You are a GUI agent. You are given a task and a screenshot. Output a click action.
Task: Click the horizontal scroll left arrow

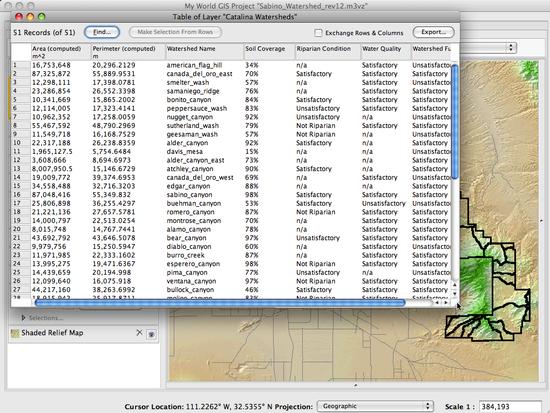point(437,302)
